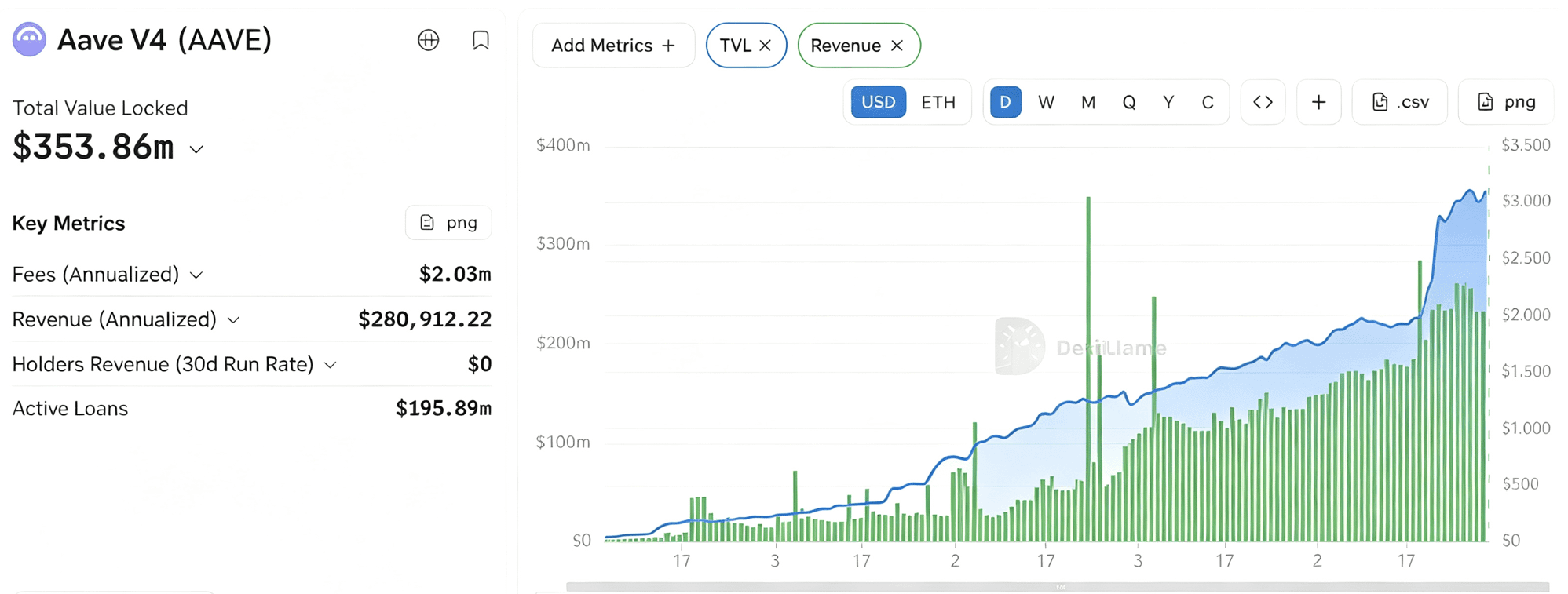Click the $2.500 right axis label
Screen dimensions: 1568x594
pos(1526,258)
